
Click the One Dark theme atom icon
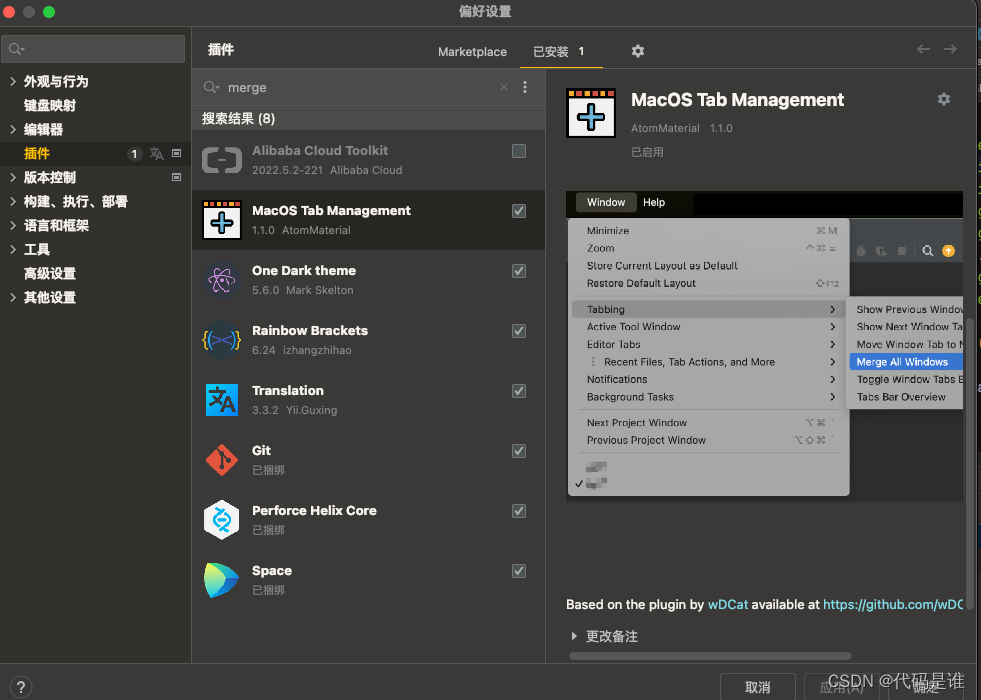(221, 280)
